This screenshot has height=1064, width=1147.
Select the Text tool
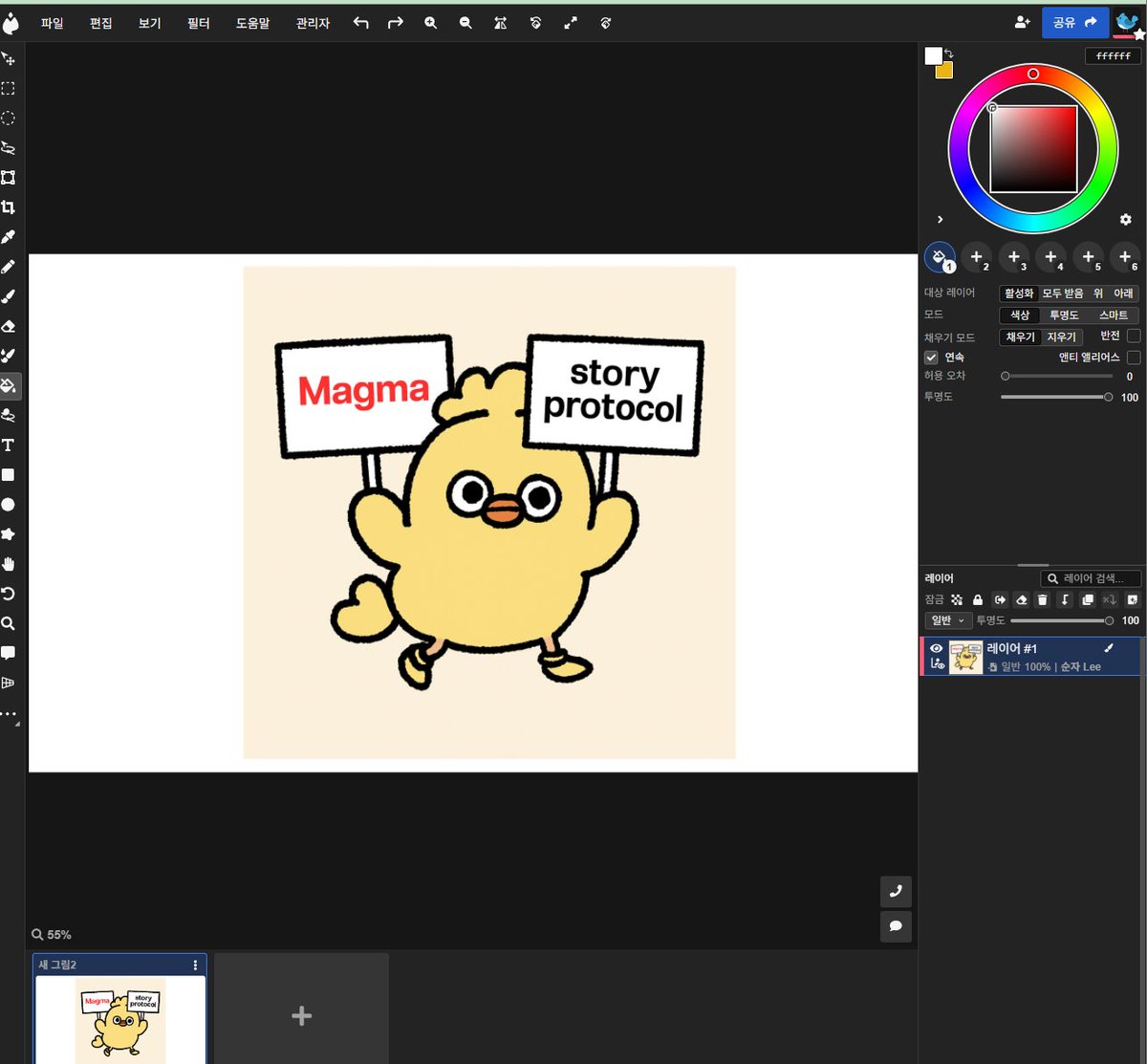click(9, 445)
